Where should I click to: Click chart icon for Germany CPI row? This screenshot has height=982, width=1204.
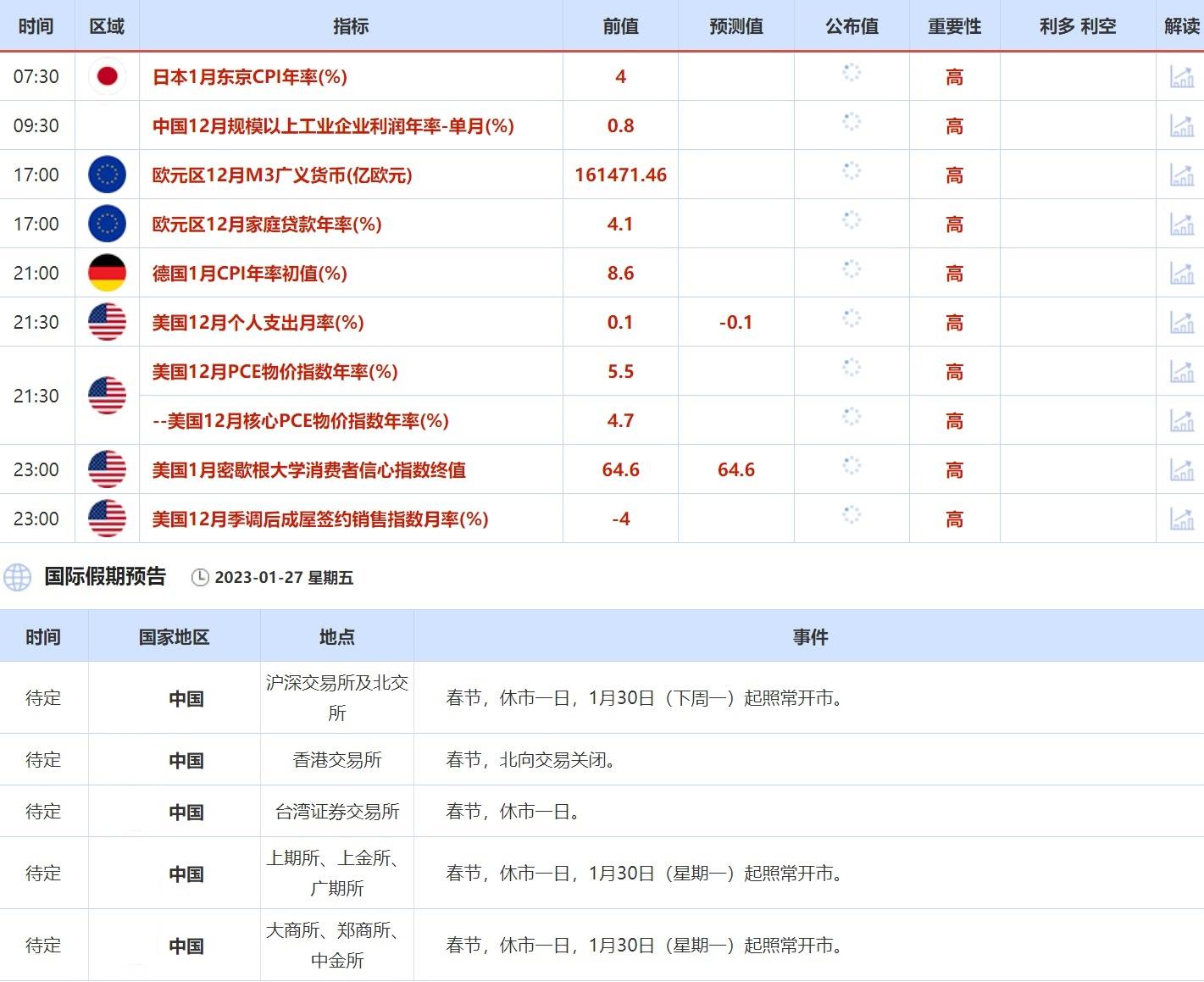1181,273
